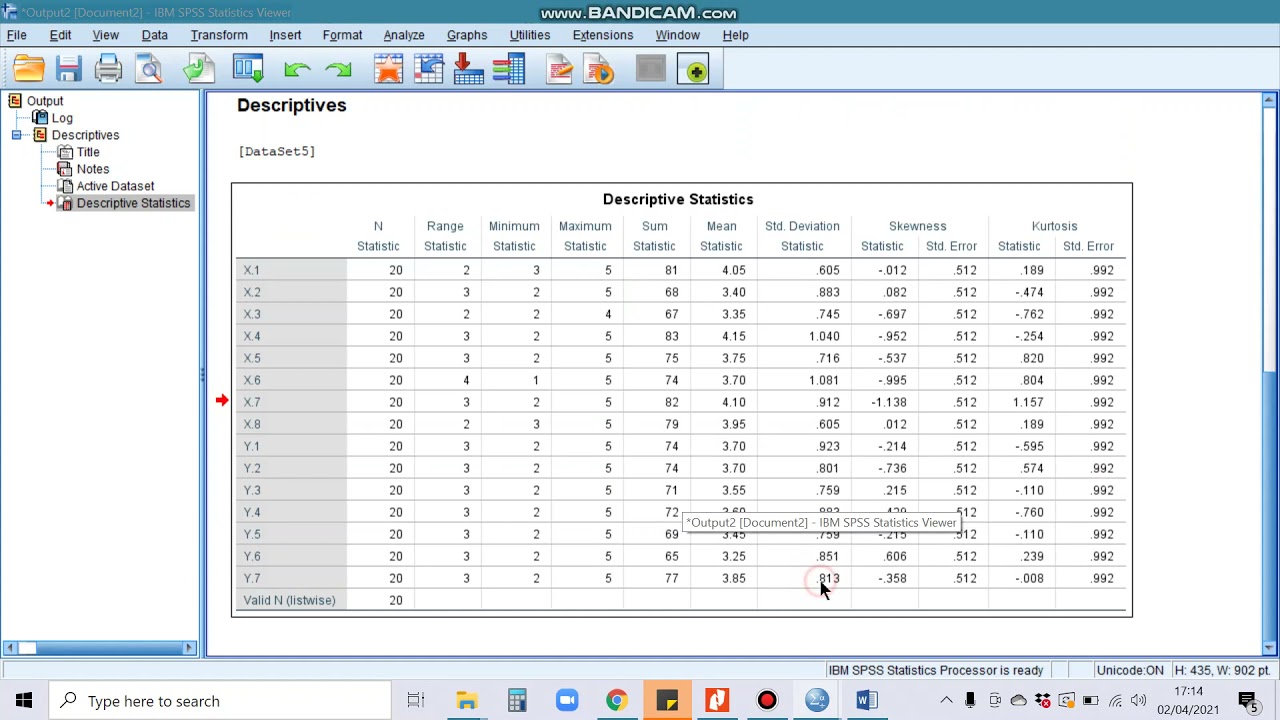Click the Recall recently used dialogs icon

[247, 69]
